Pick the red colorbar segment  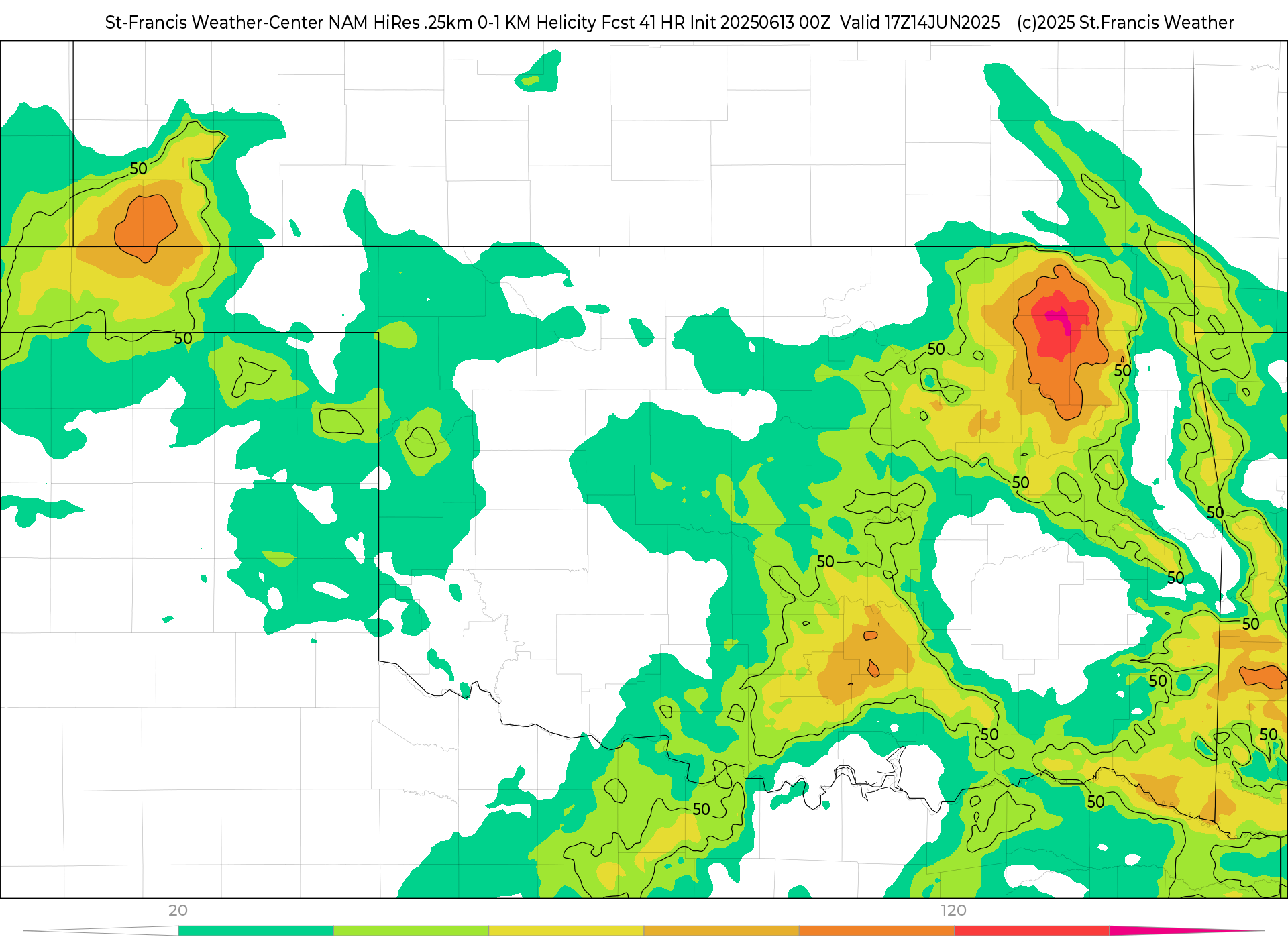coord(1031,931)
